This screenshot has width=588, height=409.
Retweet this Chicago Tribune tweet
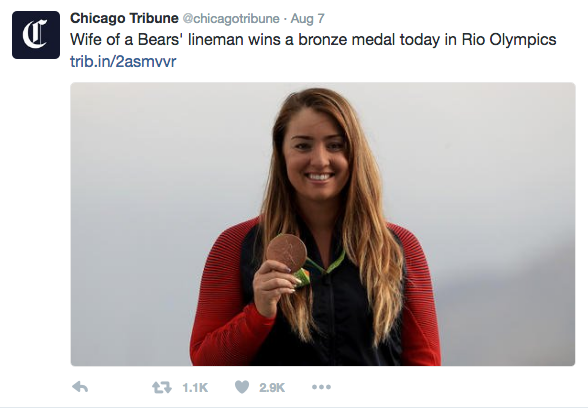[162, 387]
